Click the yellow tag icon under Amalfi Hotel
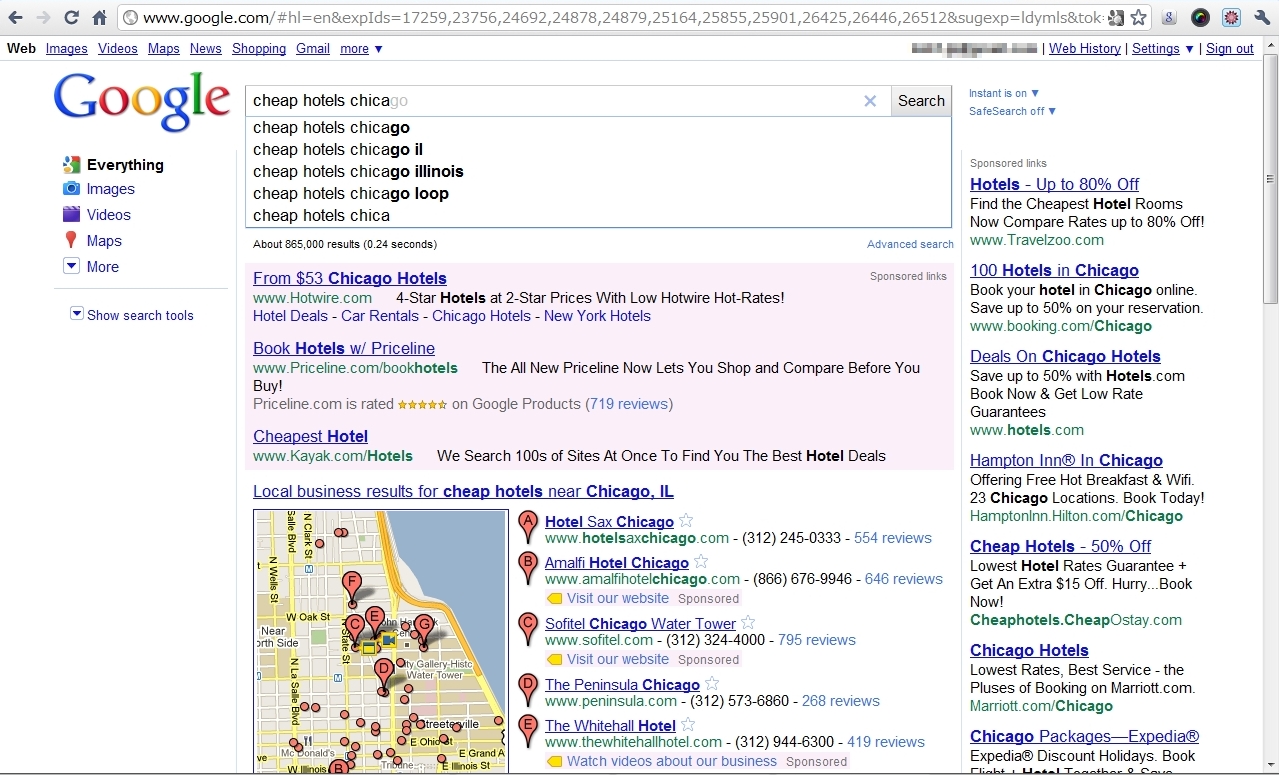The height and width of the screenshot is (775, 1279). point(555,599)
